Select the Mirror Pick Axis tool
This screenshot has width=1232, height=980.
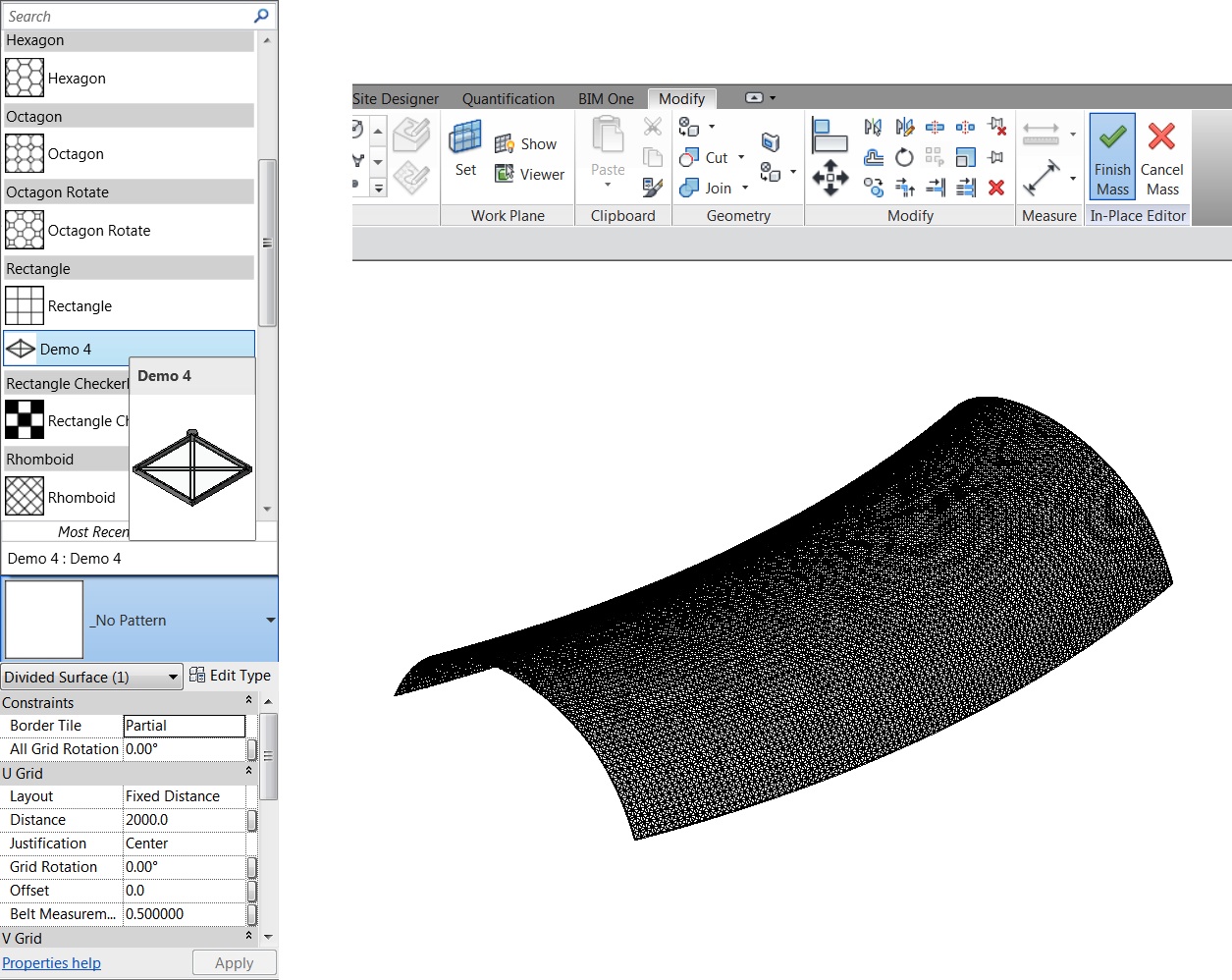[871, 127]
